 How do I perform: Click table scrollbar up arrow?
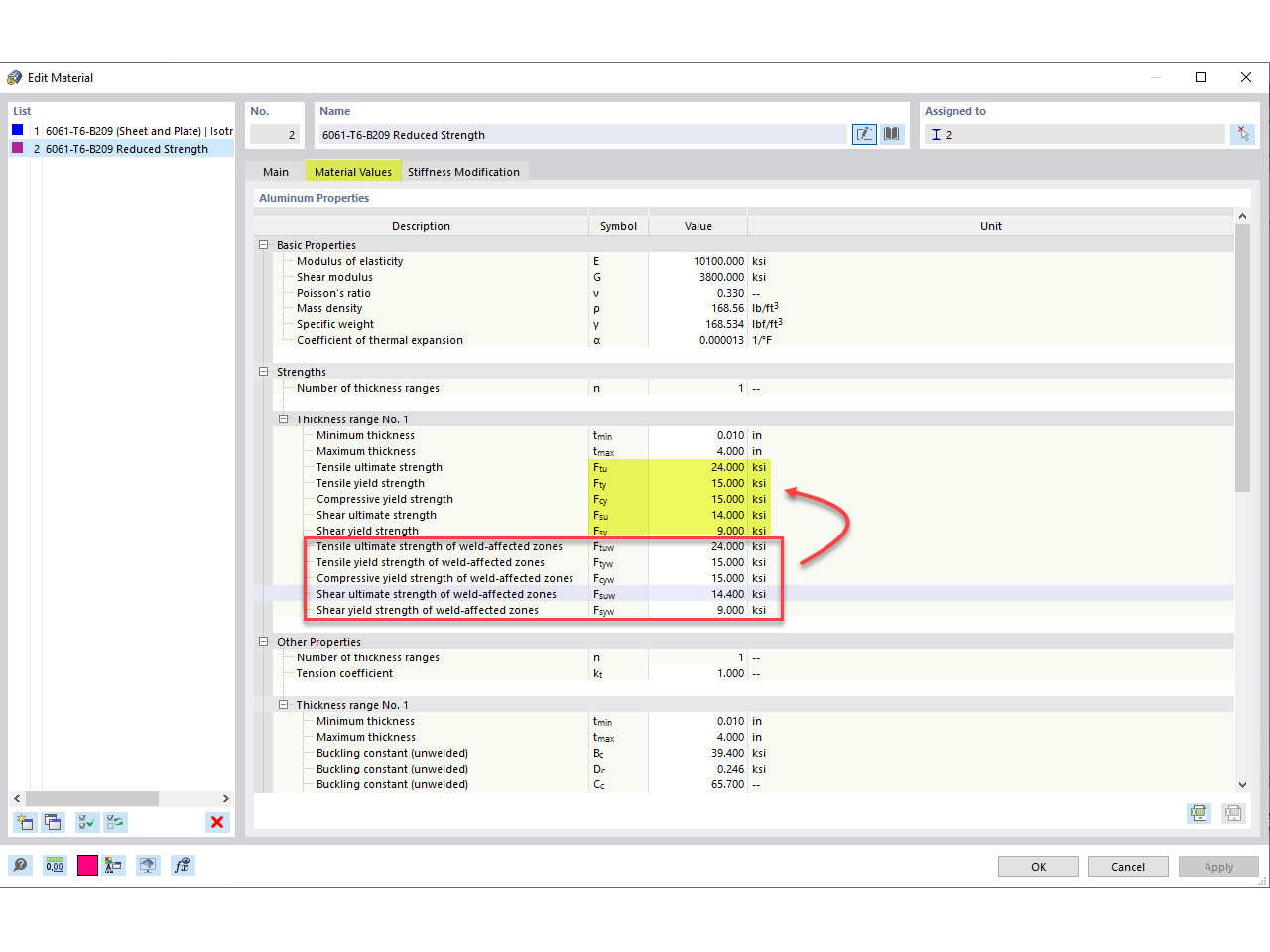1242,215
